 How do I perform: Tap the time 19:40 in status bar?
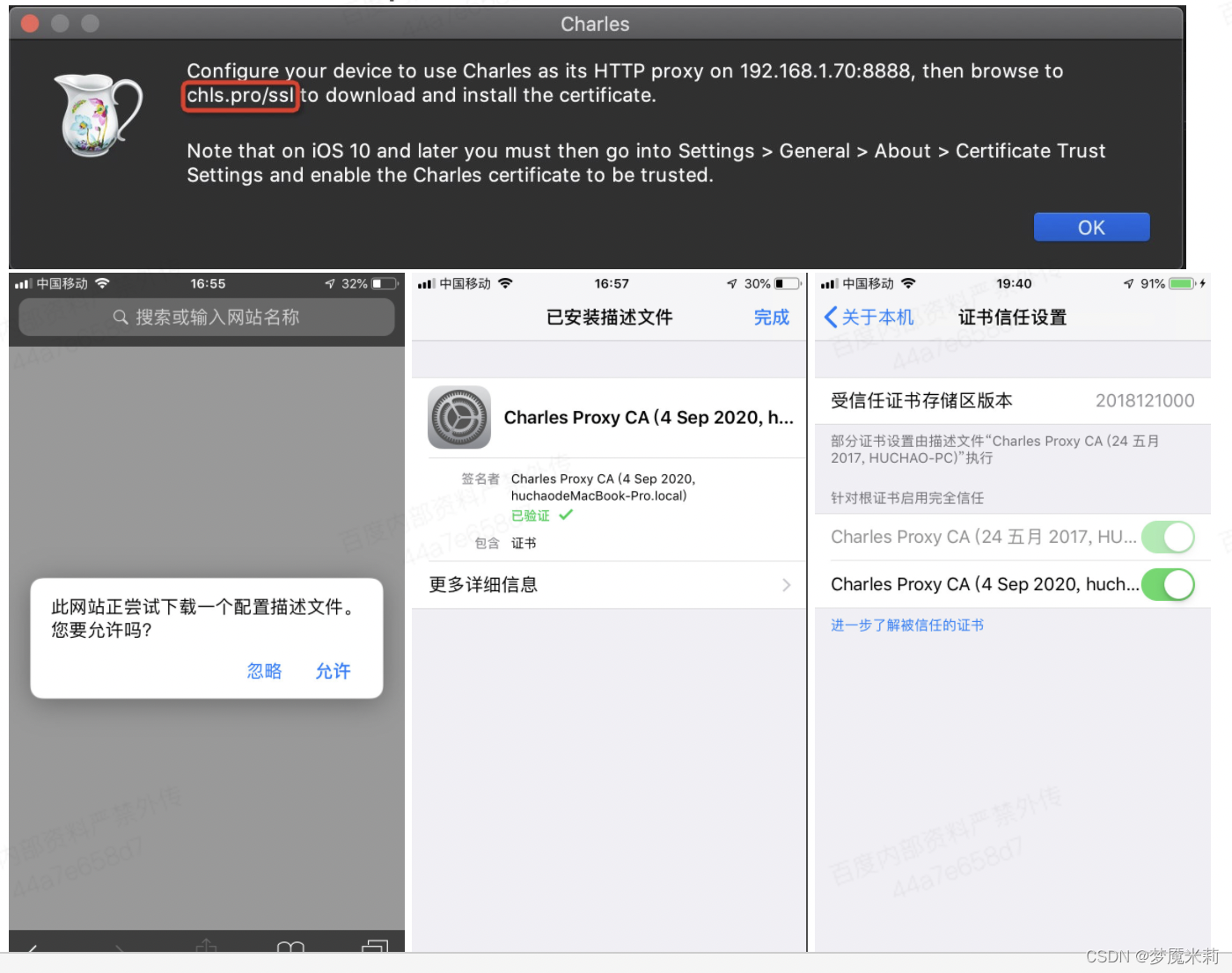1014,283
